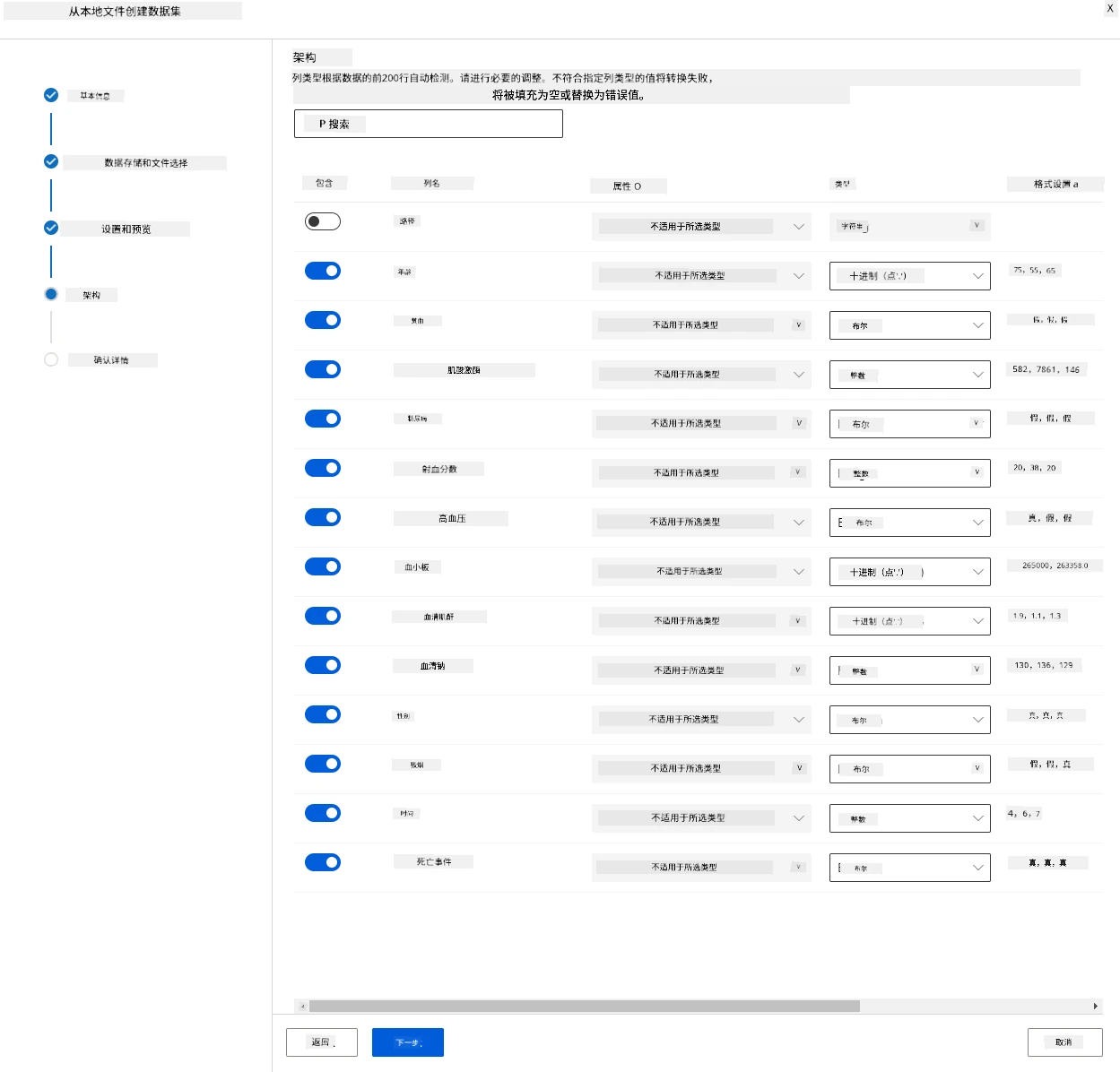This screenshot has width=1120, height=1072.
Task: Disable the include toggle for 年龄 column
Action: [x=323, y=271]
